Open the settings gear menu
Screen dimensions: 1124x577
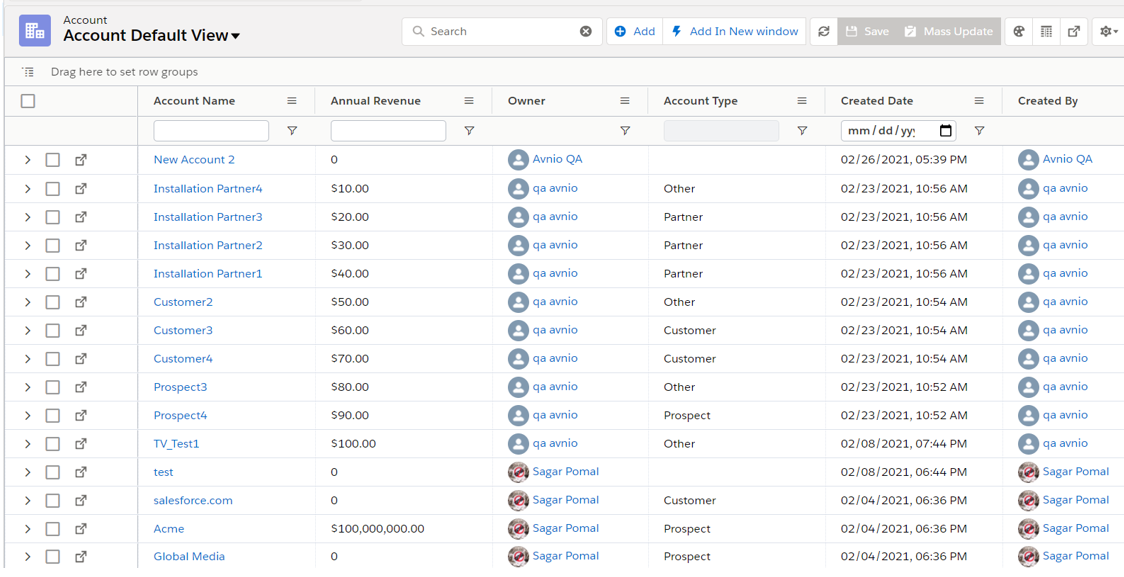point(1107,32)
